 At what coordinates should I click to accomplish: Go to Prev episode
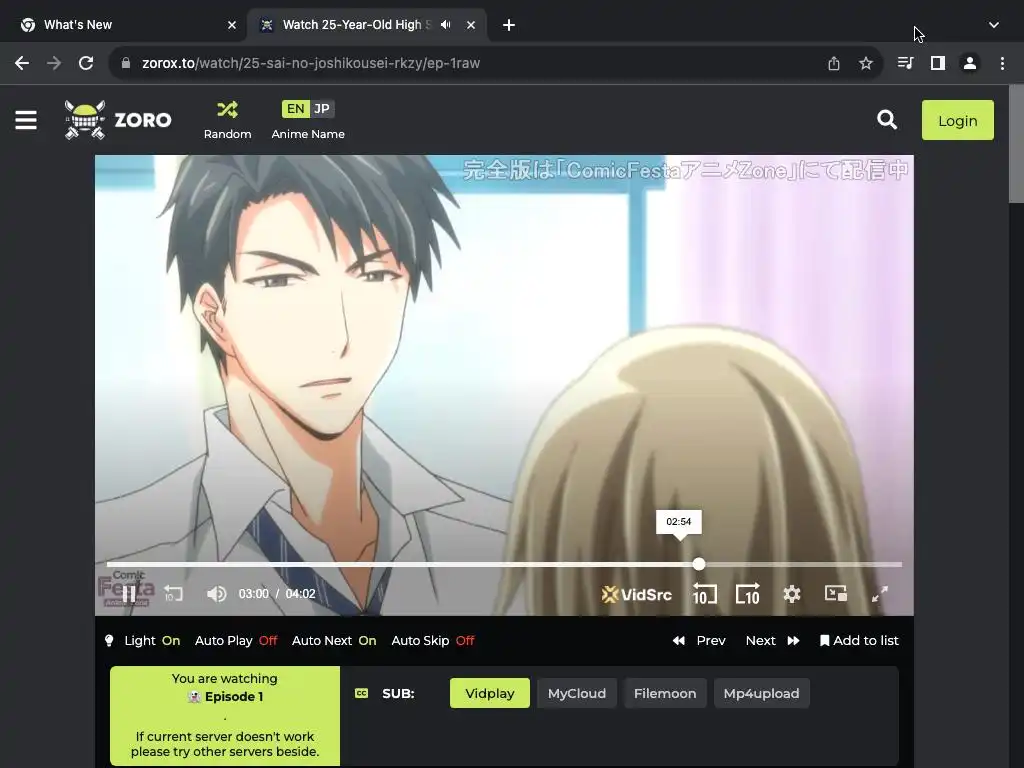coord(699,641)
